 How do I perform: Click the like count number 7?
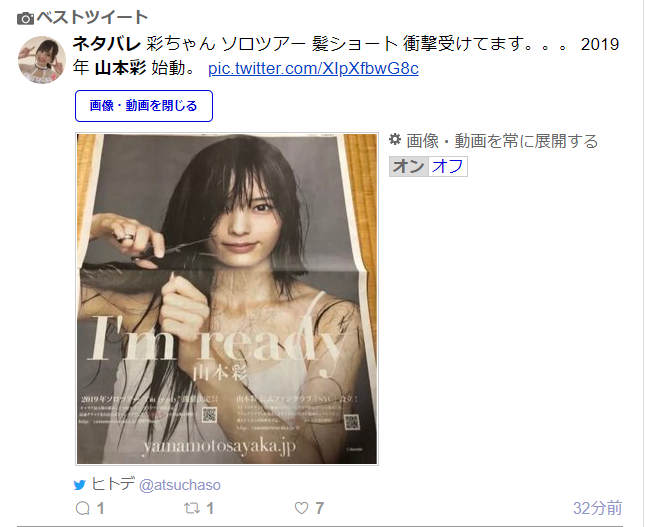click(320, 508)
